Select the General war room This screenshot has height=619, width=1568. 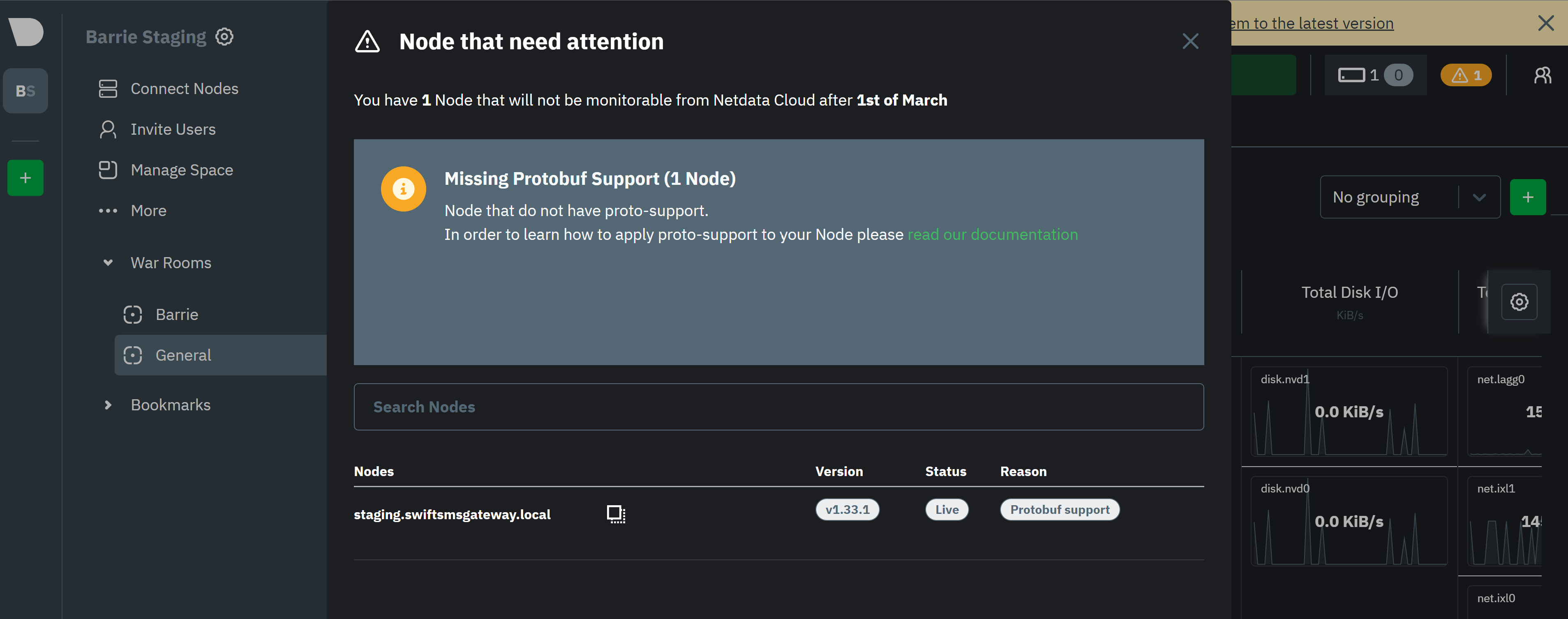183,354
